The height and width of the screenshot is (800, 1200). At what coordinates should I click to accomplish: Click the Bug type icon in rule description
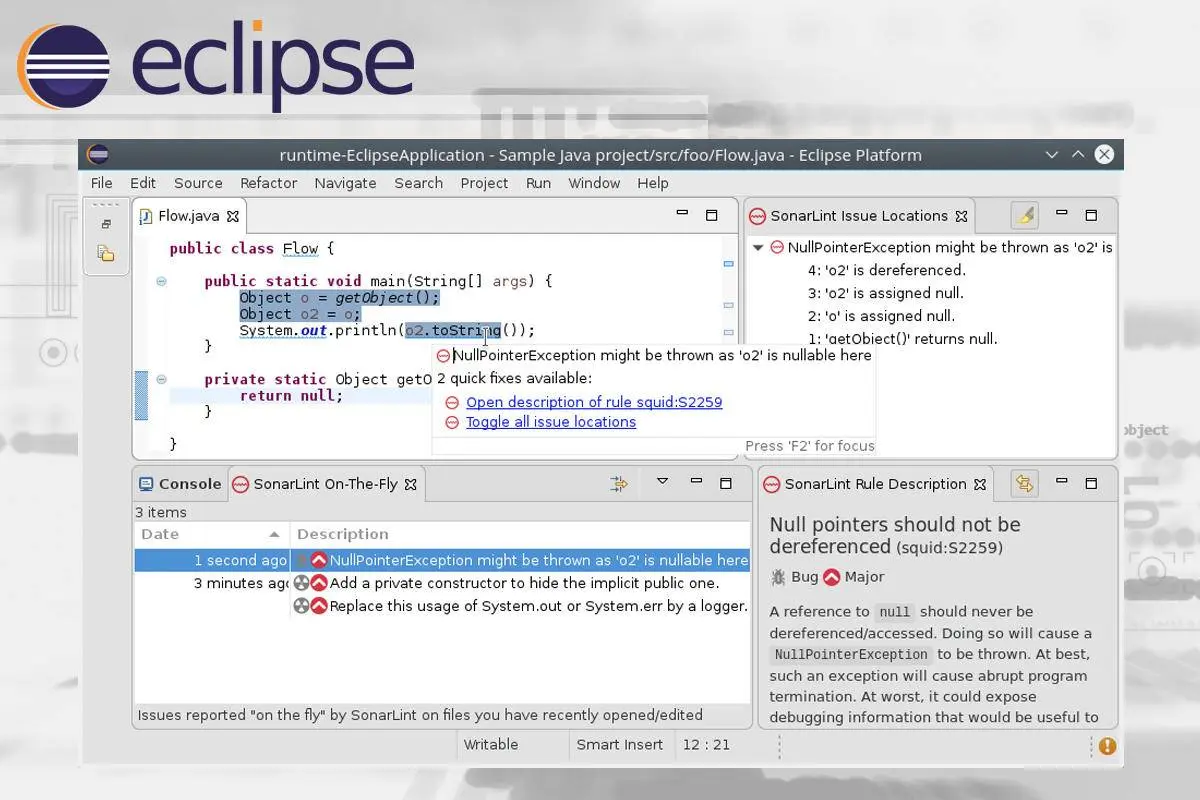coord(778,577)
